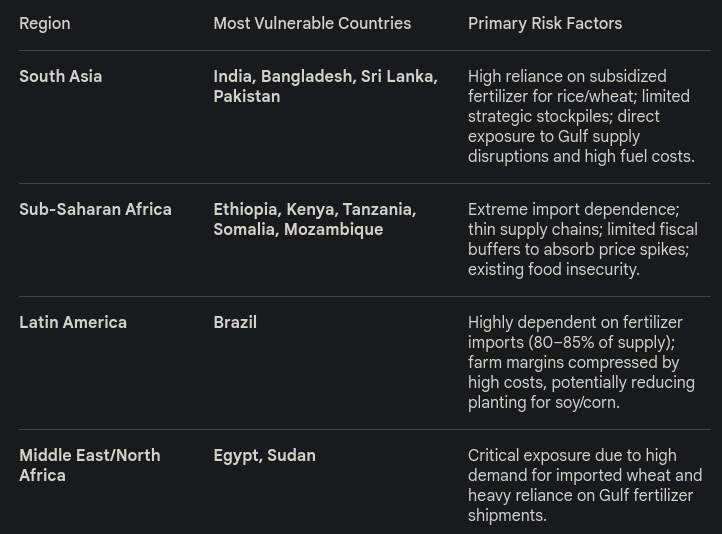Select the Latin America row label

[x=73, y=323]
